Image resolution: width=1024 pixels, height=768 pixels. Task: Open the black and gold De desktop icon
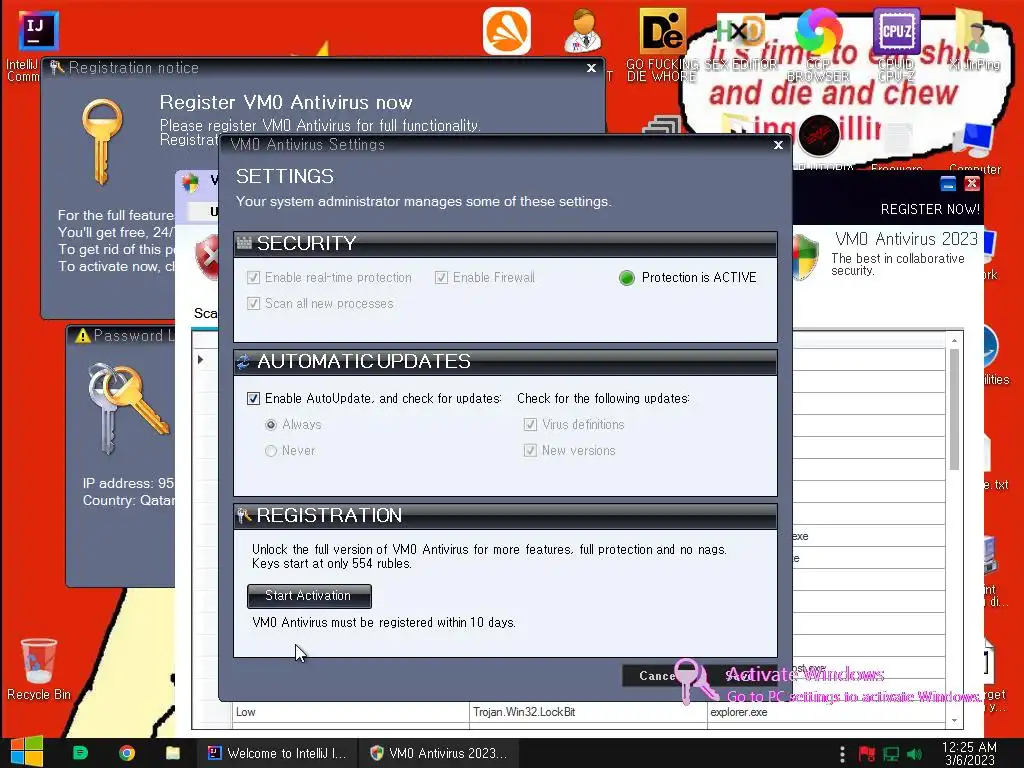click(662, 31)
